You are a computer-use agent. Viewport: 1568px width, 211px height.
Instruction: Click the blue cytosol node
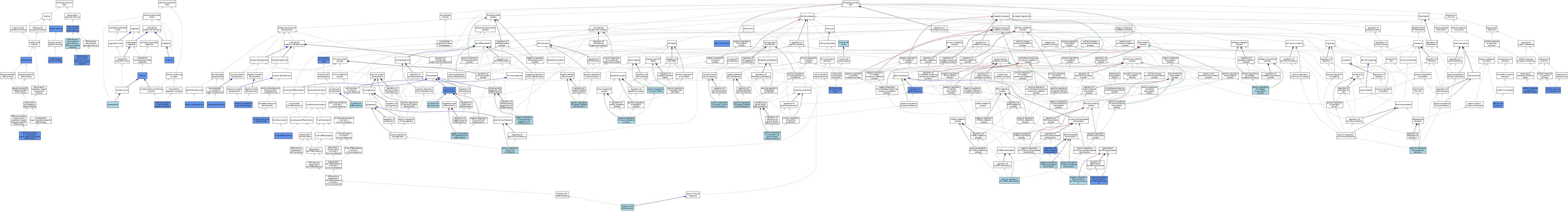click(169, 60)
